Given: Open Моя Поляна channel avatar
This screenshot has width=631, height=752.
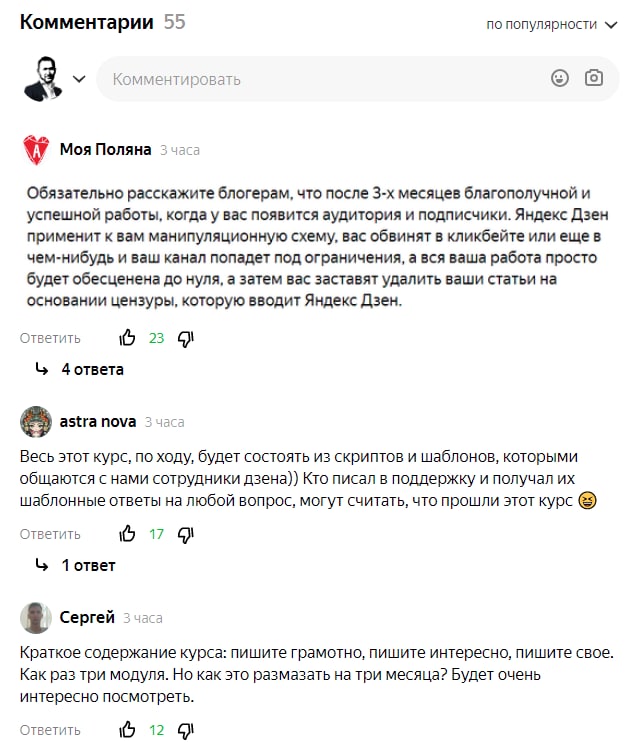Looking at the screenshot, I should (x=36, y=150).
